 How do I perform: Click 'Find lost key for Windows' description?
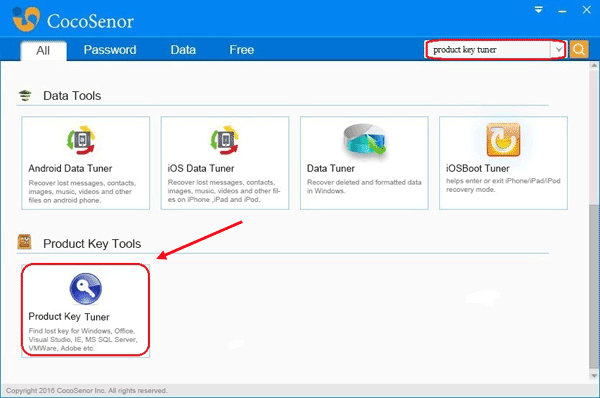coord(83,339)
